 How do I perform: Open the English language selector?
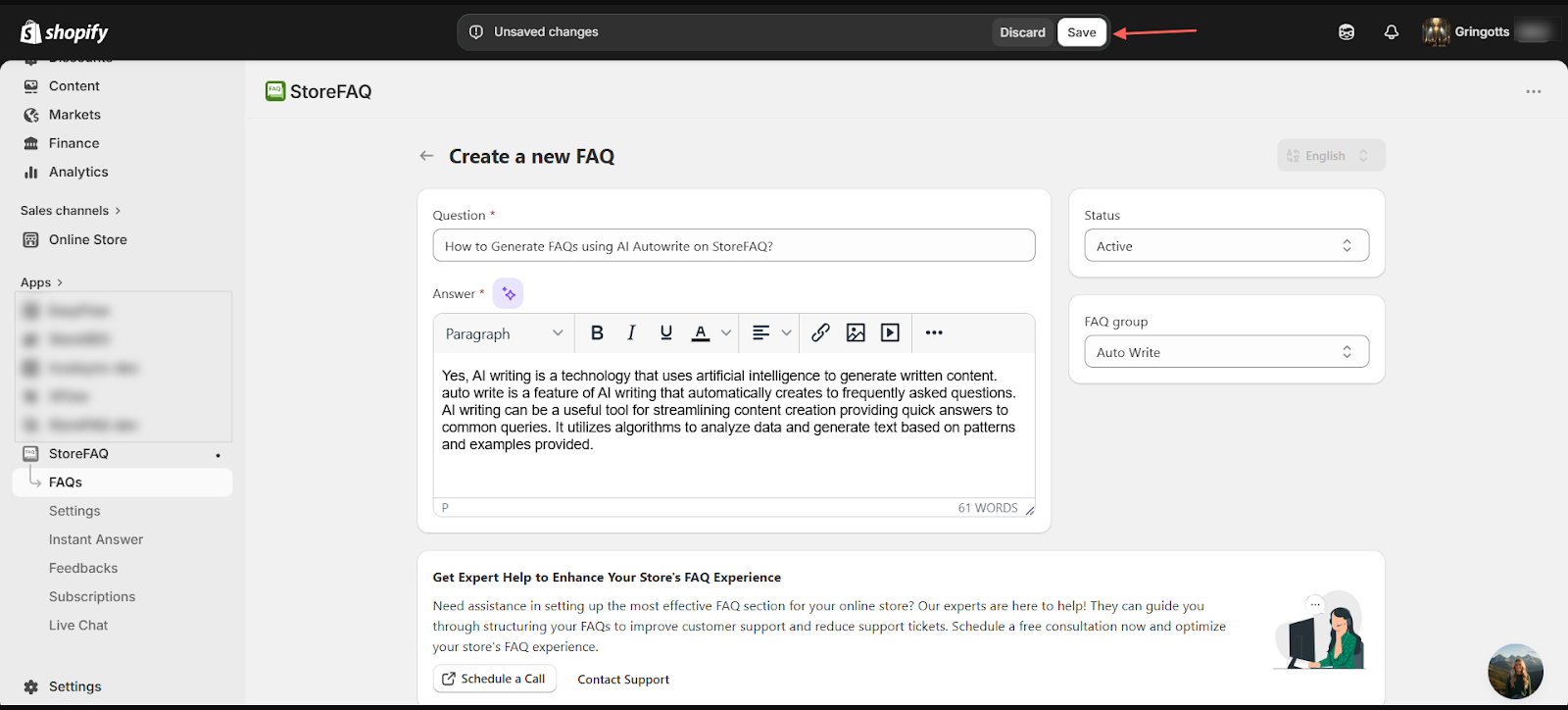(x=1331, y=156)
